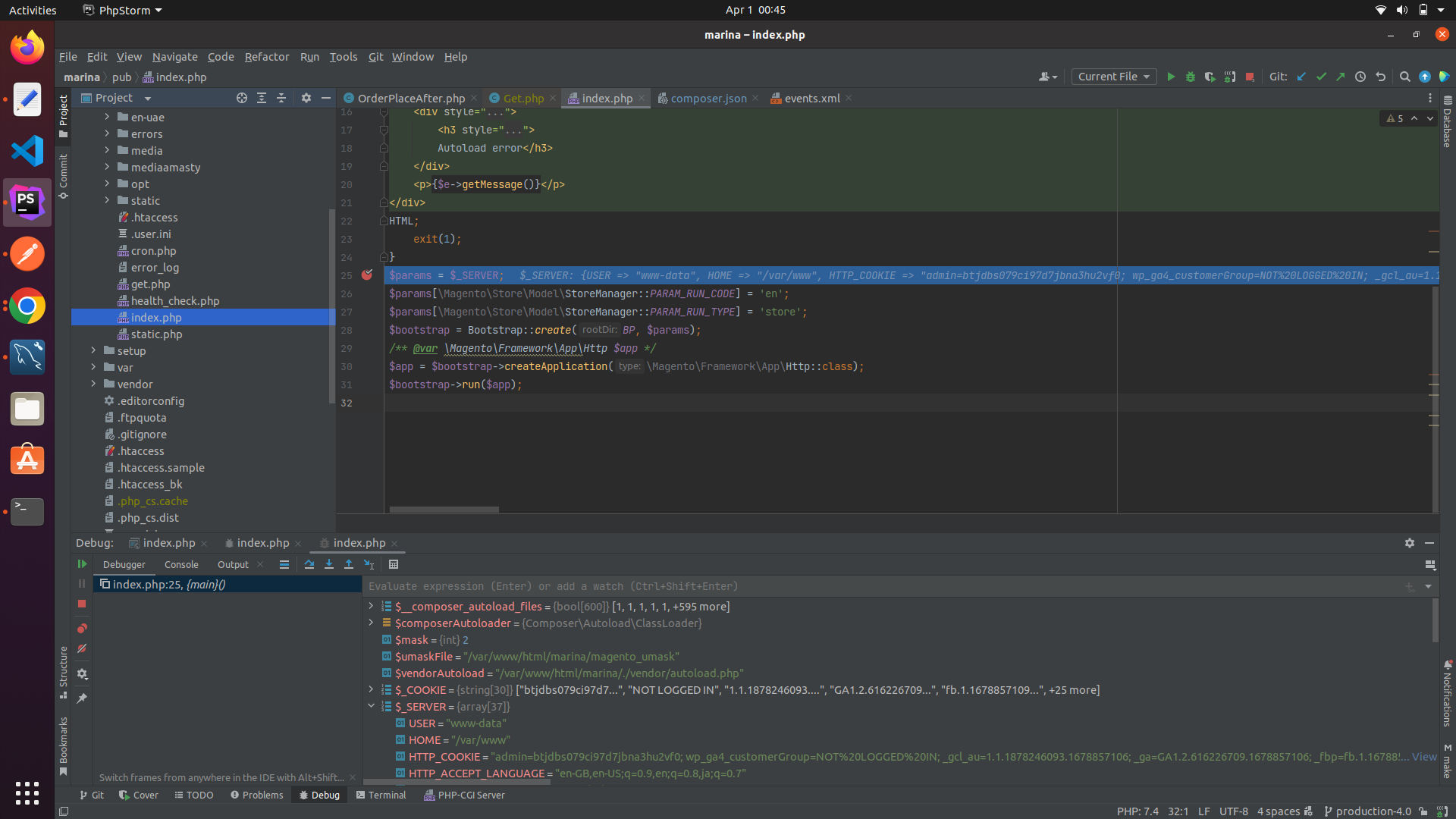Rollback changes with the undo arrow

[1380, 77]
